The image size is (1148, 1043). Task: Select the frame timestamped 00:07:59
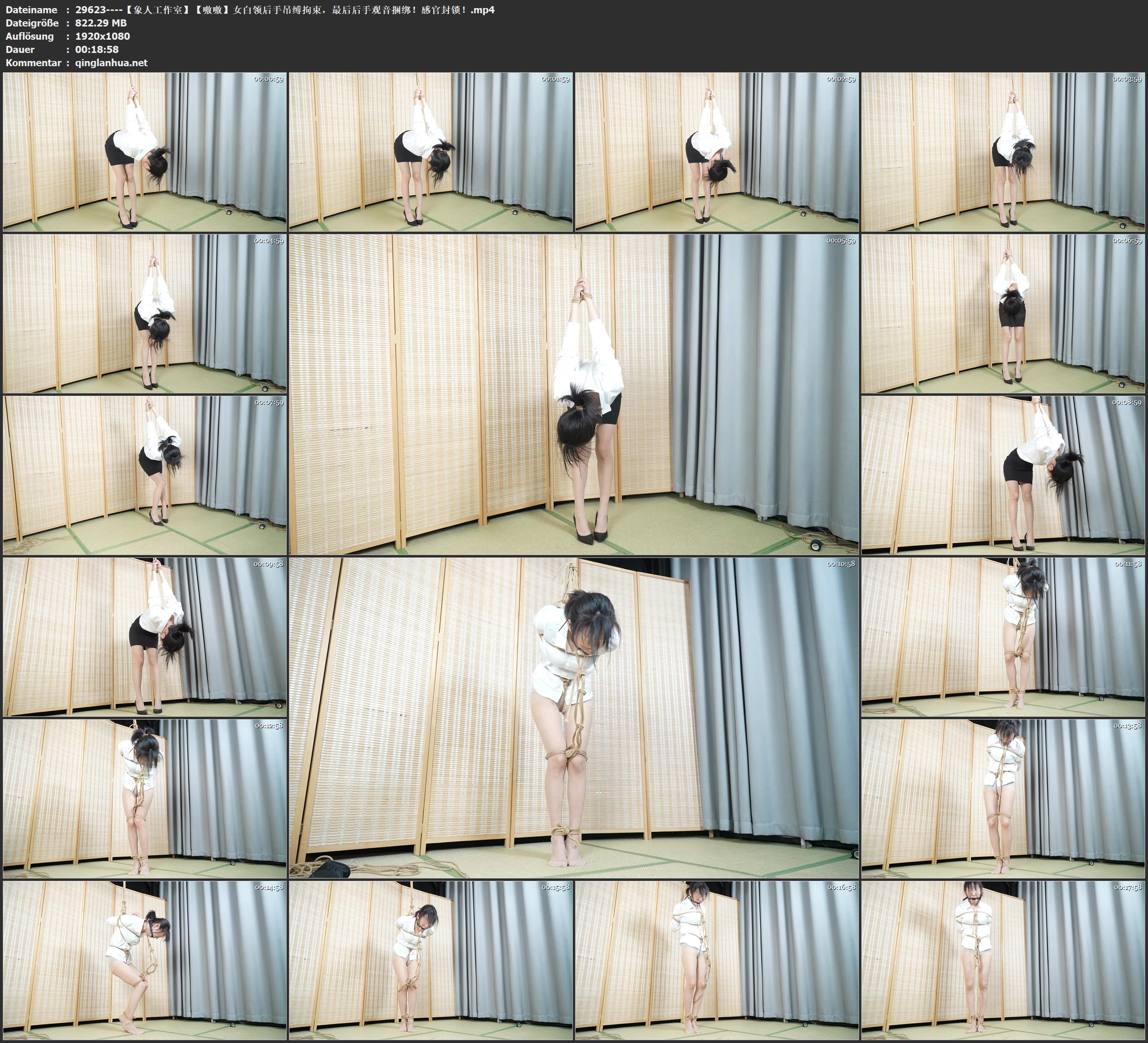pos(145,475)
